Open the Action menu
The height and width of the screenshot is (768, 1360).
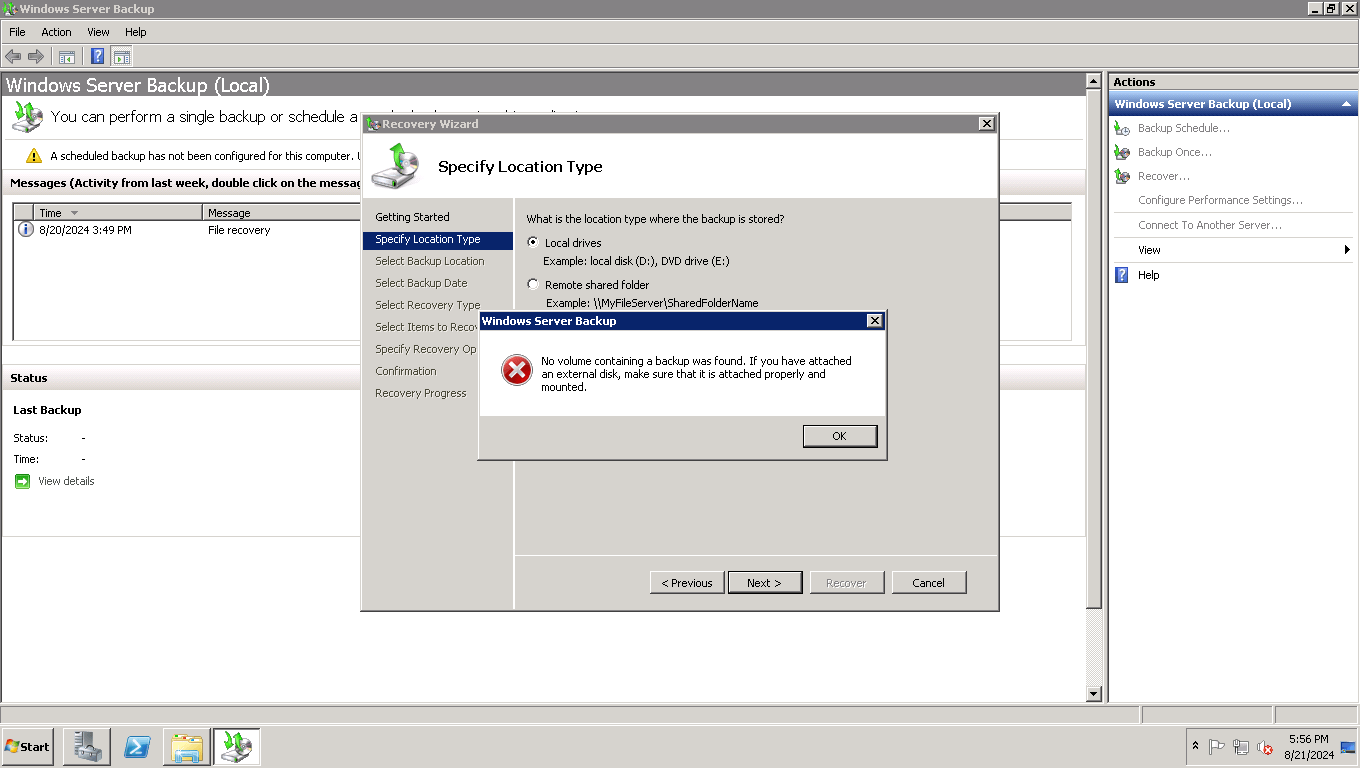tap(56, 32)
